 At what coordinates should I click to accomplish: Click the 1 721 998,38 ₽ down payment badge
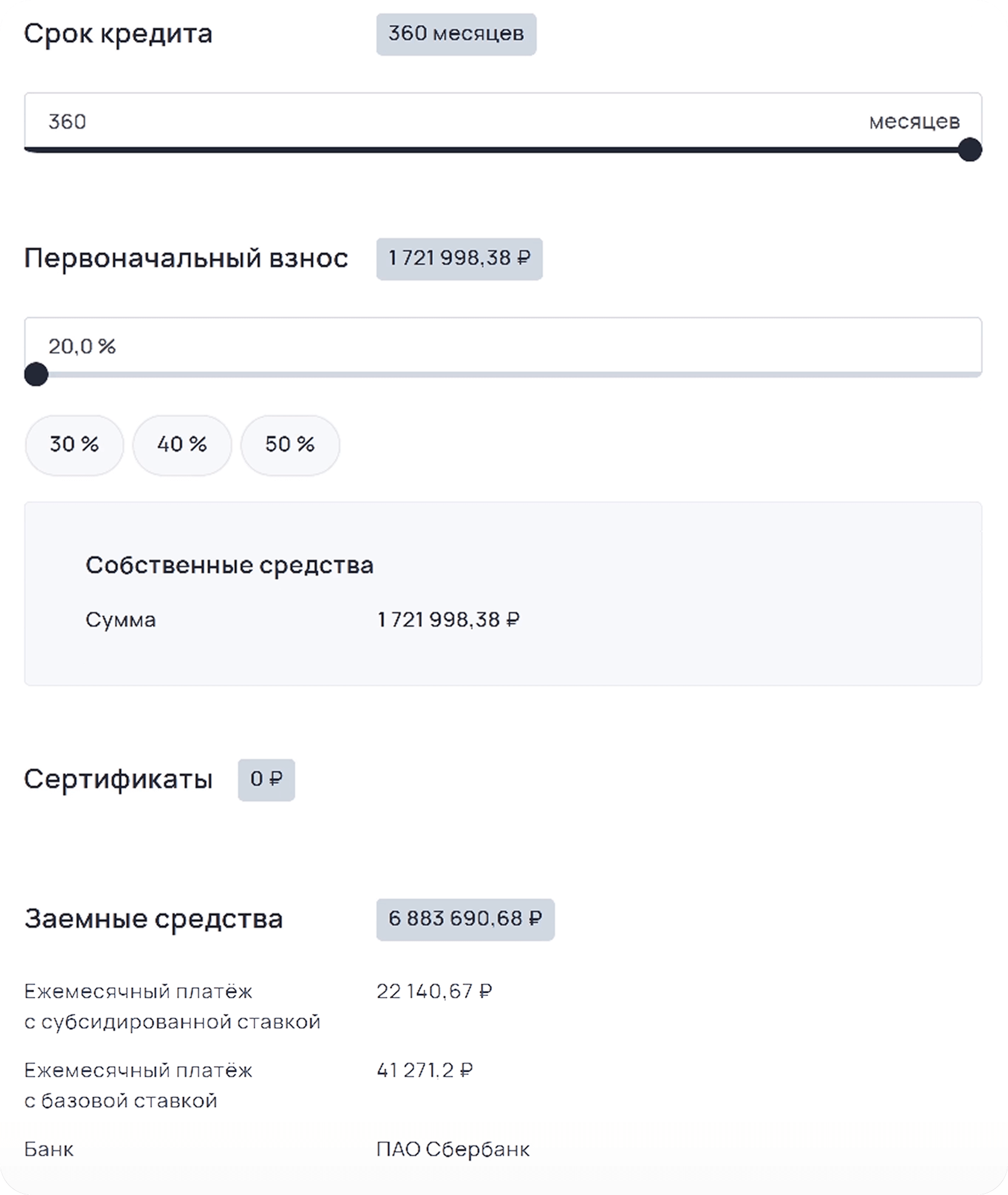point(459,259)
